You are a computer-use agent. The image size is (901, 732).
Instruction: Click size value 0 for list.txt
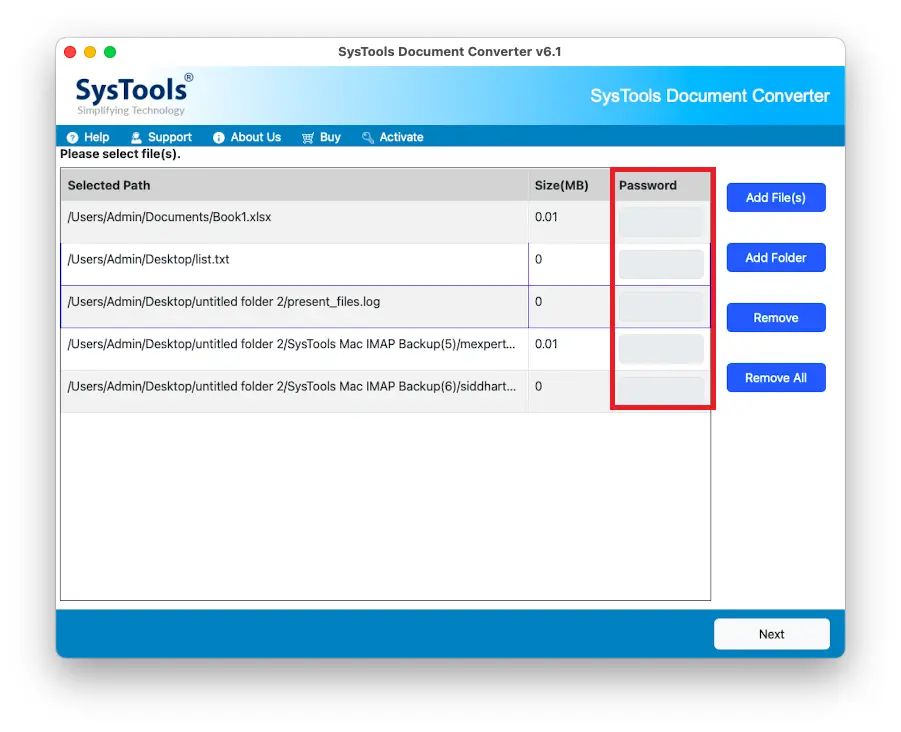pos(538,260)
